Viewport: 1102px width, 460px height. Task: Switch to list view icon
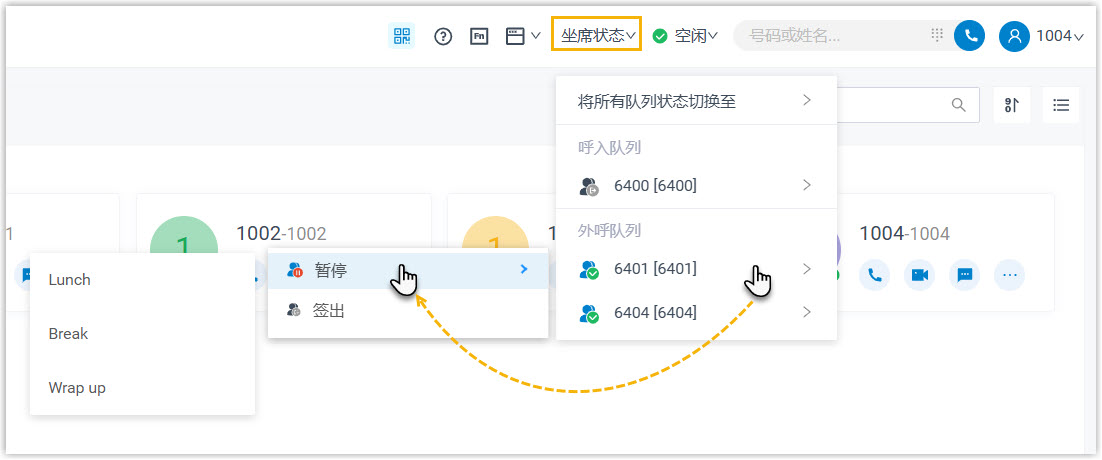(x=1061, y=105)
